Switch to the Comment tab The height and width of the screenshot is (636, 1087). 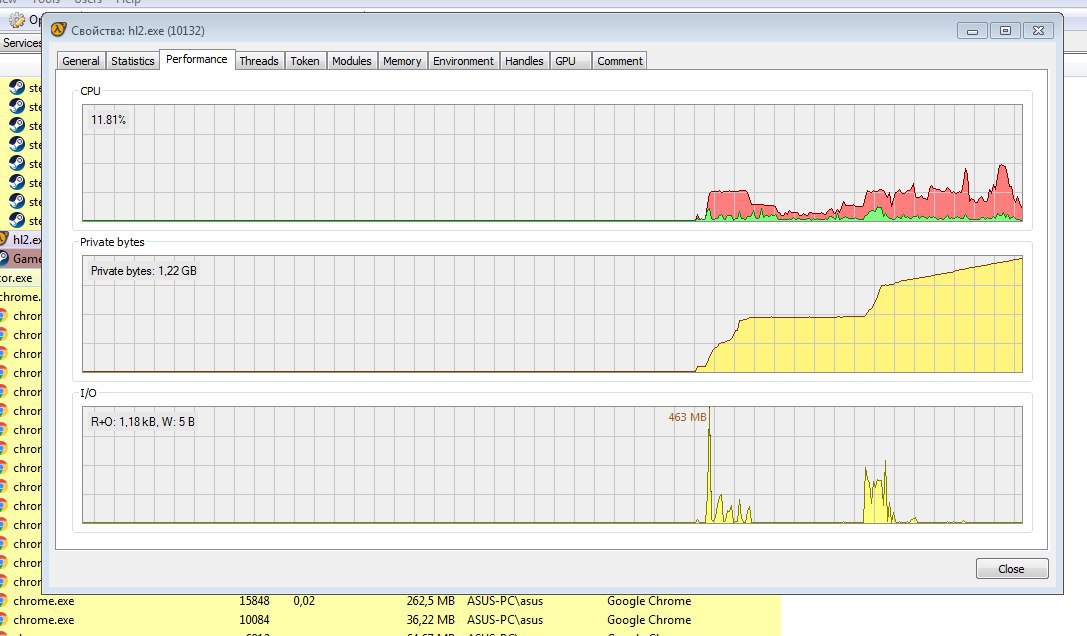(620, 61)
